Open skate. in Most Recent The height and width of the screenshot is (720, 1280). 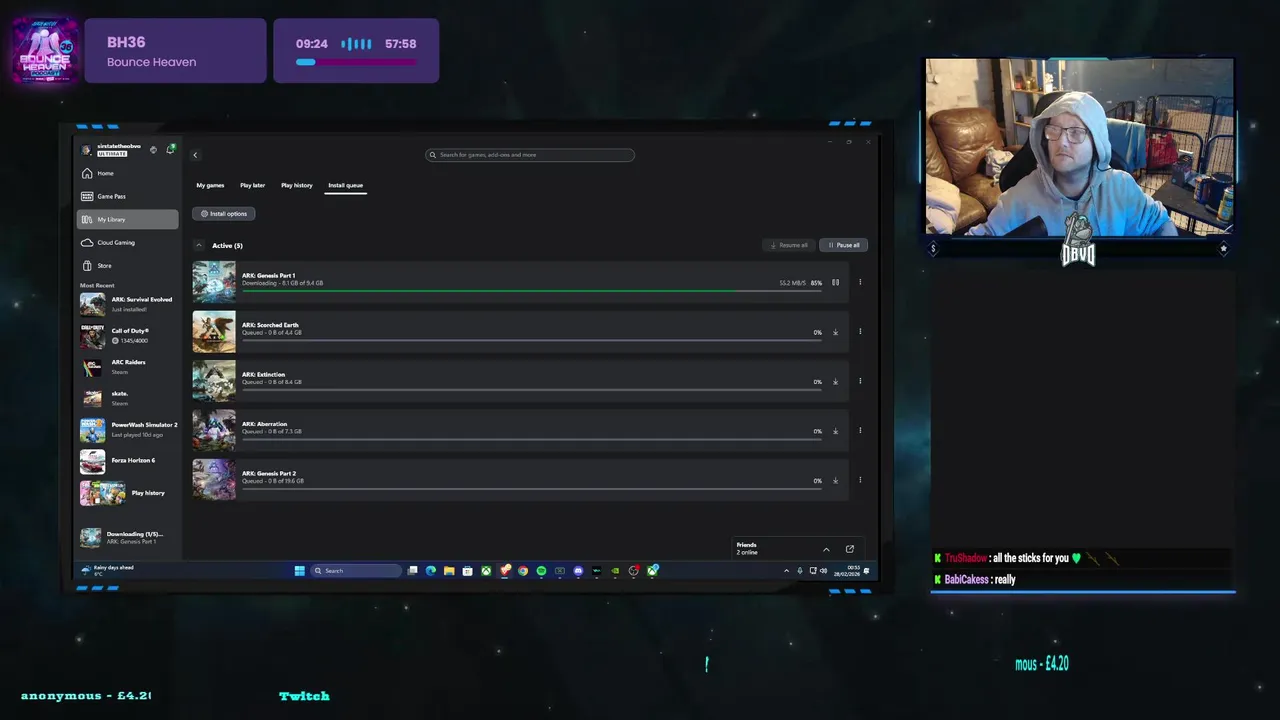click(x=128, y=398)
